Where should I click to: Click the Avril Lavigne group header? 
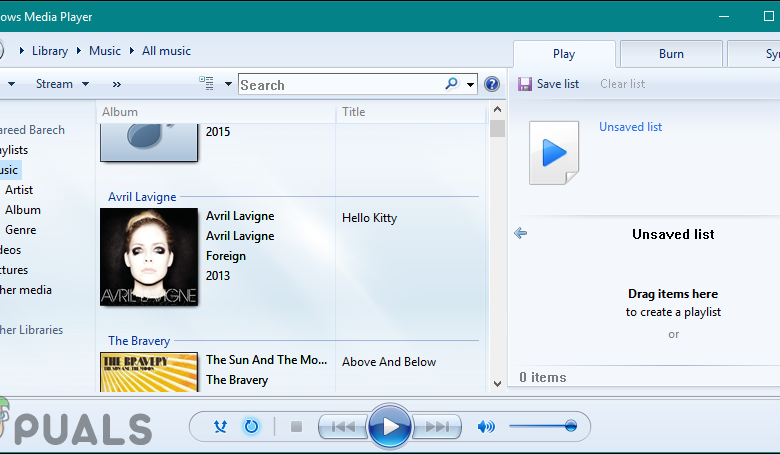coord(142,197)
